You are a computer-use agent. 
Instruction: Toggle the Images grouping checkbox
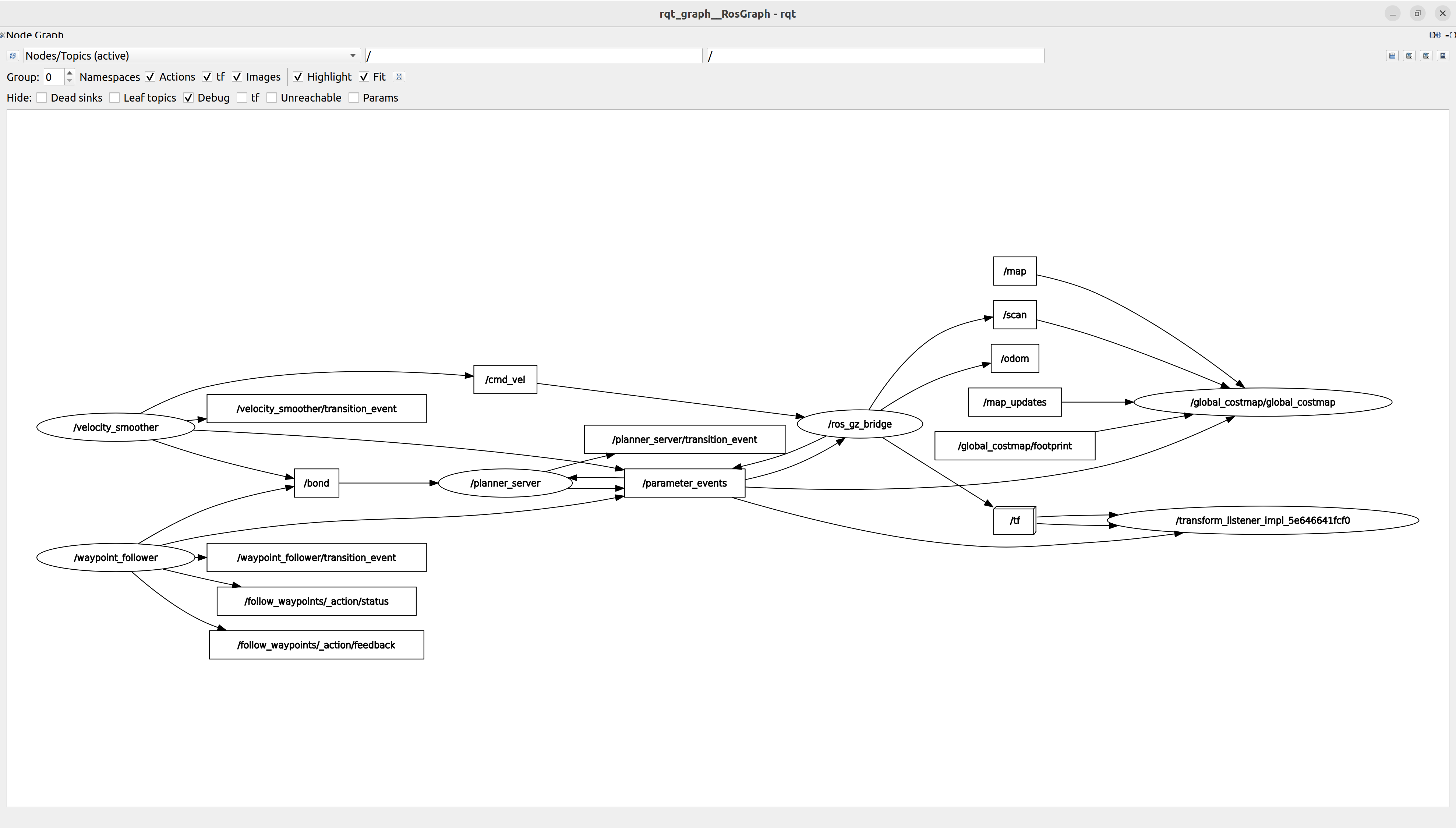pos(237,77)
